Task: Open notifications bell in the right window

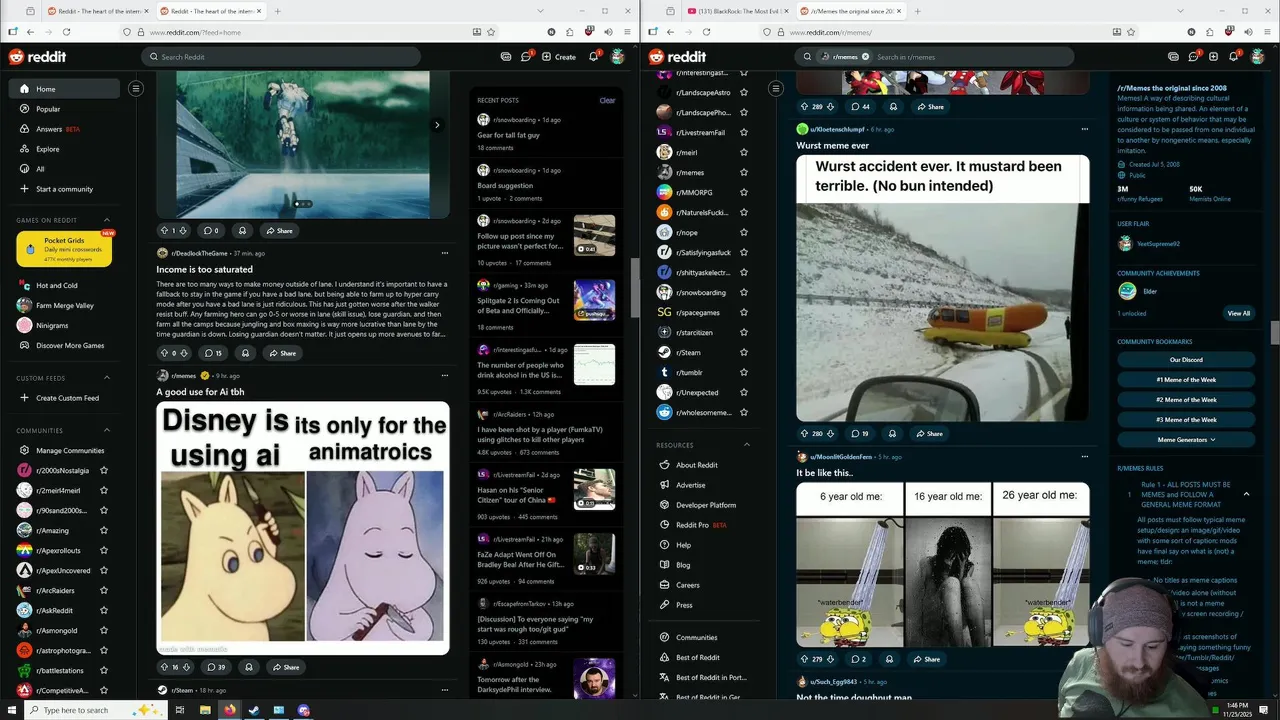Action: 1233,57
